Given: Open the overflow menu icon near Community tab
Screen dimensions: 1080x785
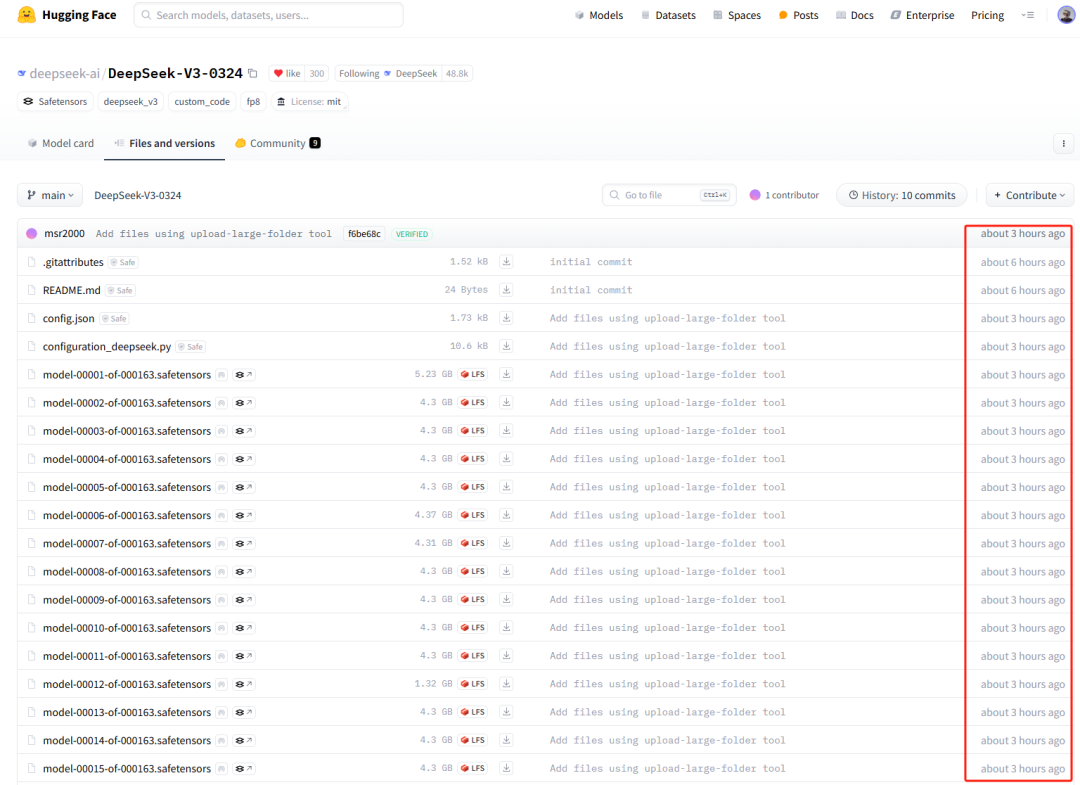Looking at the screenshot, I should pos(1063,143).
